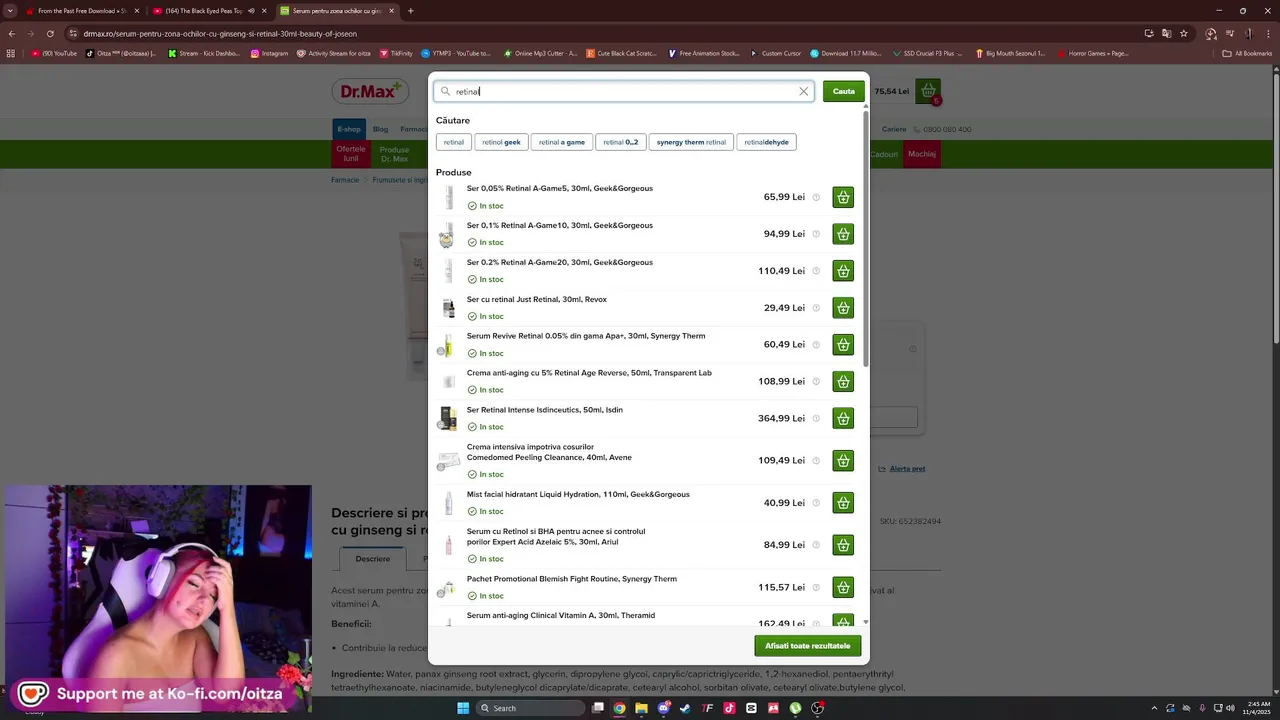Viewport: 1280px width, 720px height.
Task: Open All Bookmarks folder
Action: [1247, 53]
